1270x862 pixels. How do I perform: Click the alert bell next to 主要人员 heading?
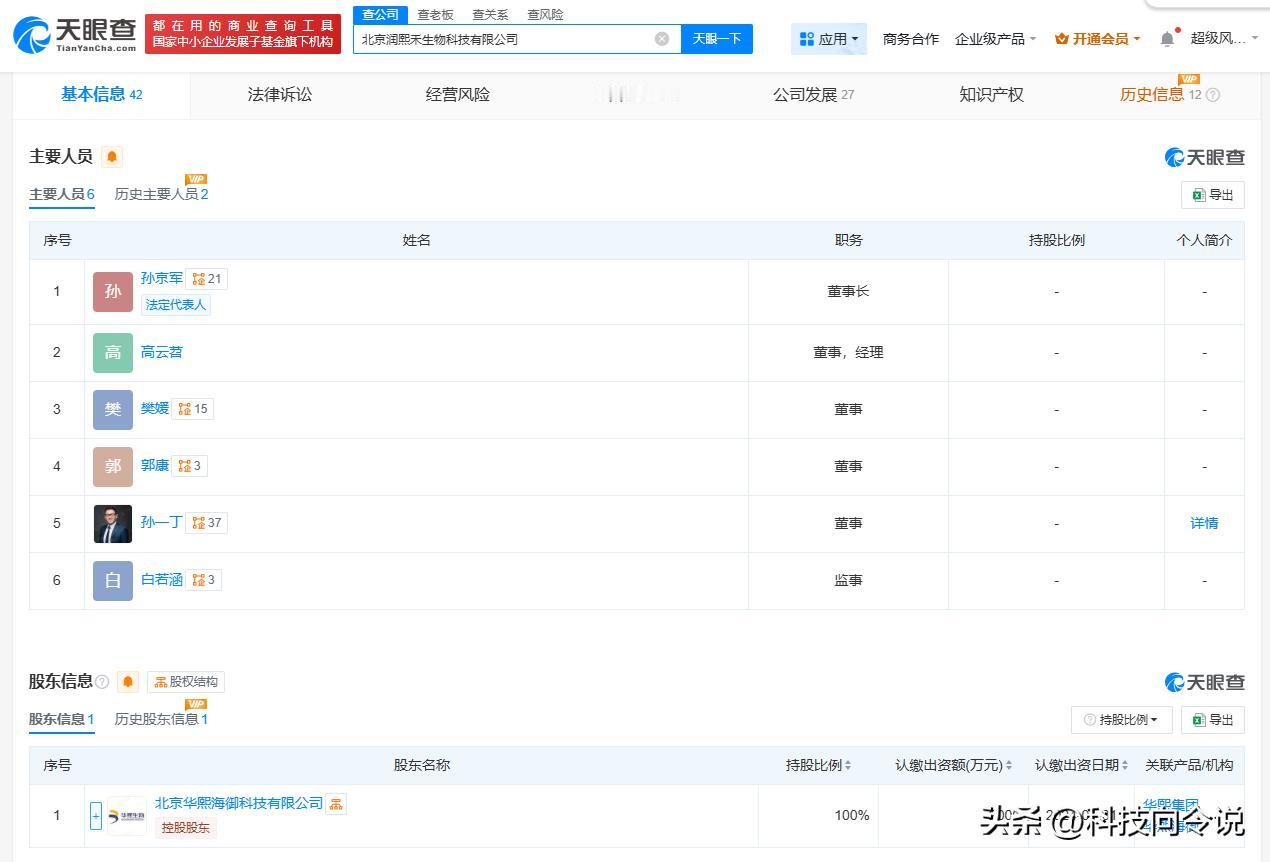pyautogui.click(x=112, y=157)
